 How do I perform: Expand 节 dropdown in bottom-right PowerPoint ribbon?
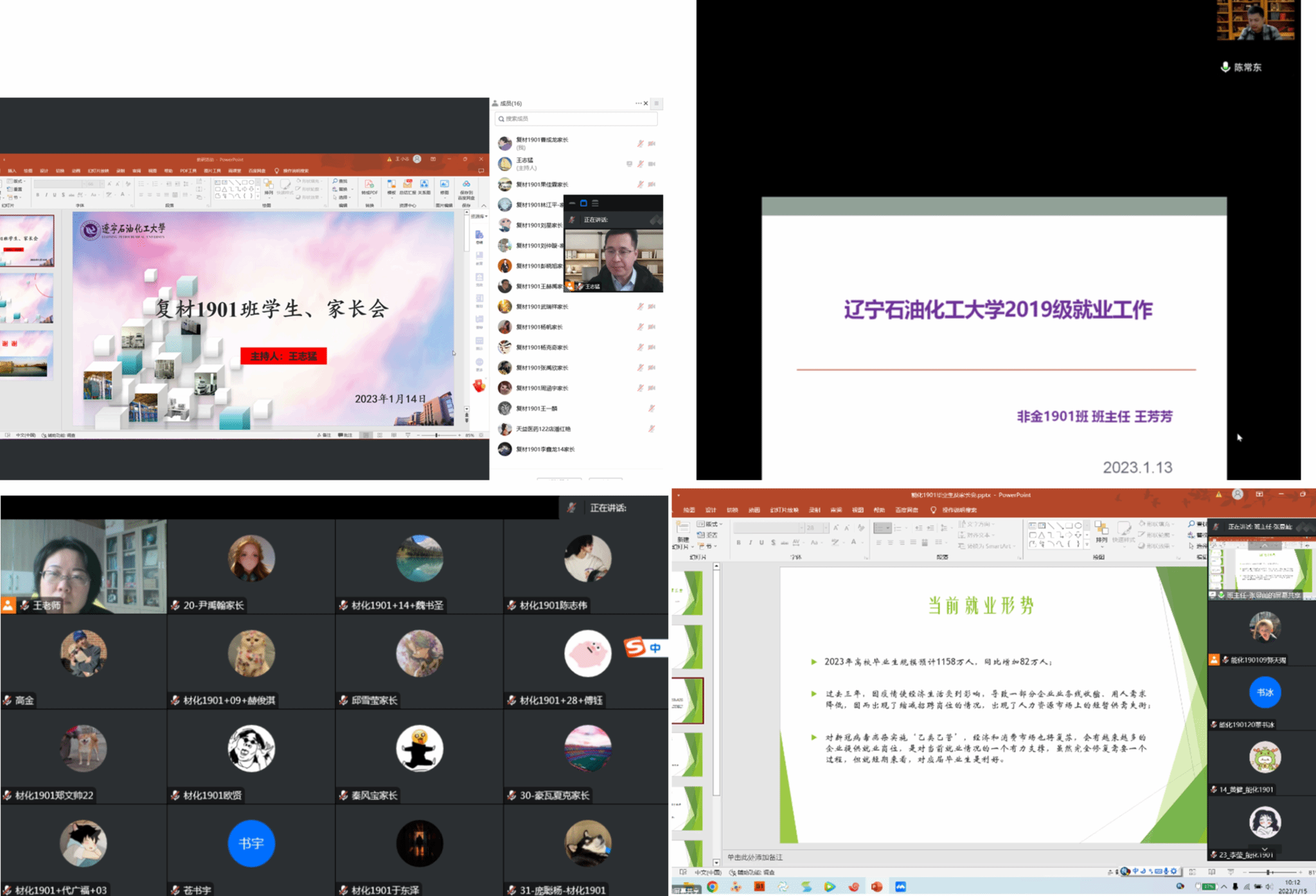[x=706, y=546]
